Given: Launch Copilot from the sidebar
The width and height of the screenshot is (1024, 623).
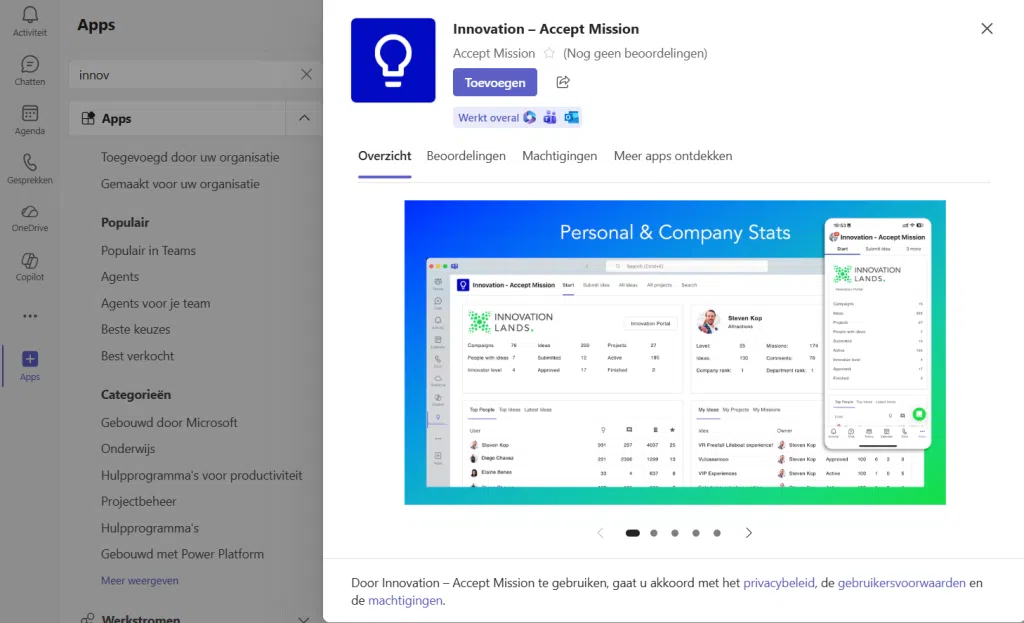Looking at the screenshot, I should [x=29, y=261].
